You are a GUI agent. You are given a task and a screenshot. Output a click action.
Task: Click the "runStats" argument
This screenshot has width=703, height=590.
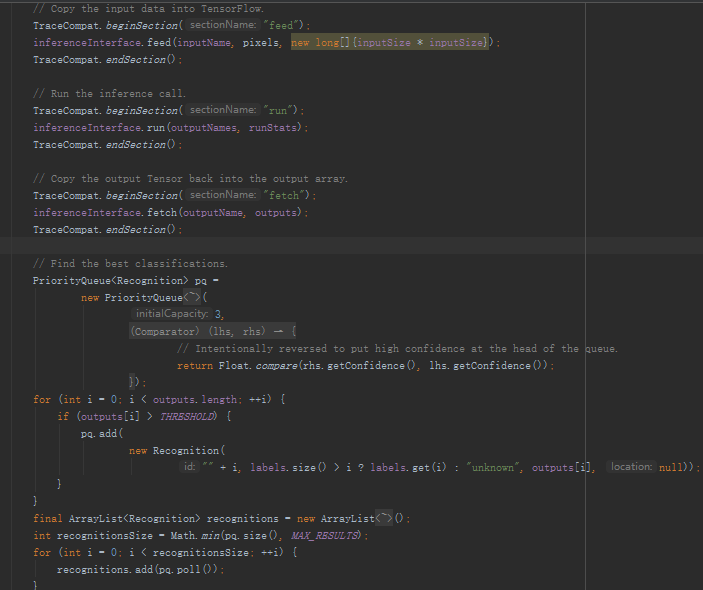tap(273, 127)
